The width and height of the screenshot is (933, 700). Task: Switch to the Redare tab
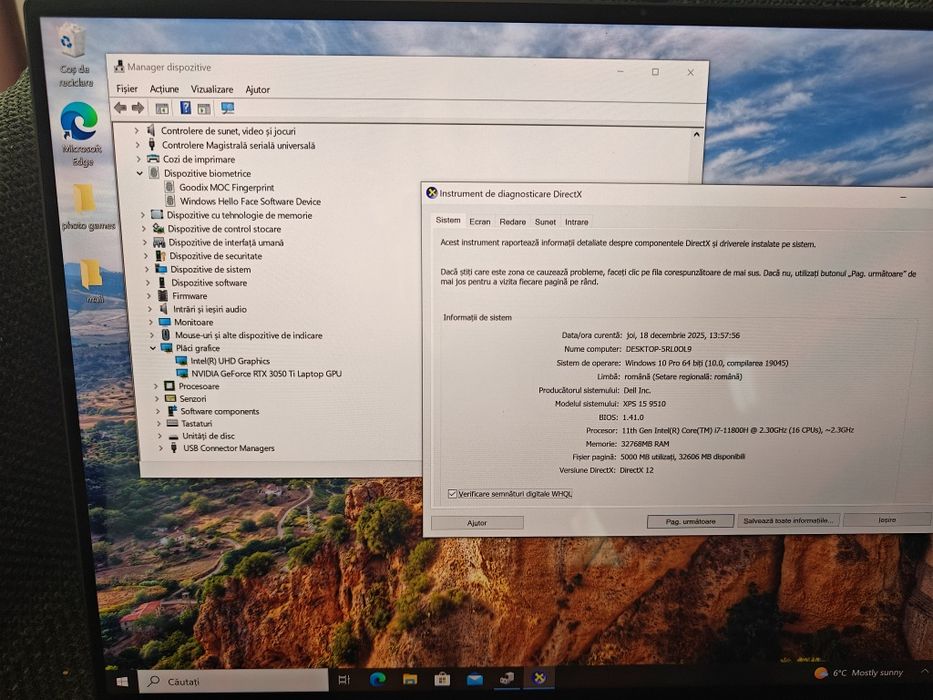coord(512,221)
